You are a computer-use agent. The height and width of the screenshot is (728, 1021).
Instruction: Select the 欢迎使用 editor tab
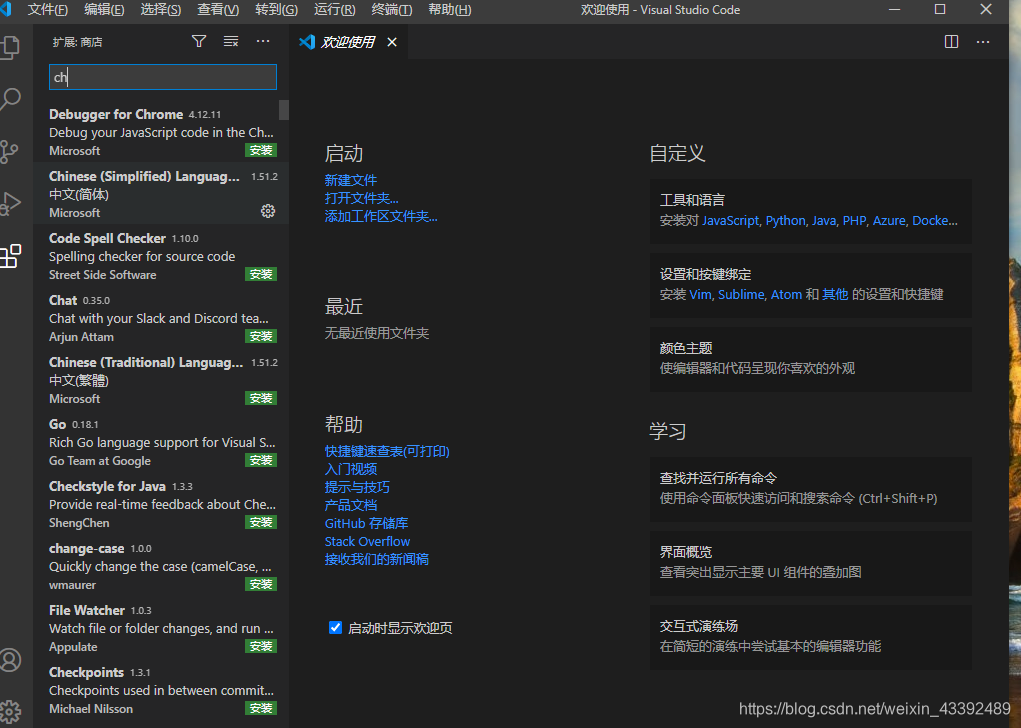pos(348,42)
